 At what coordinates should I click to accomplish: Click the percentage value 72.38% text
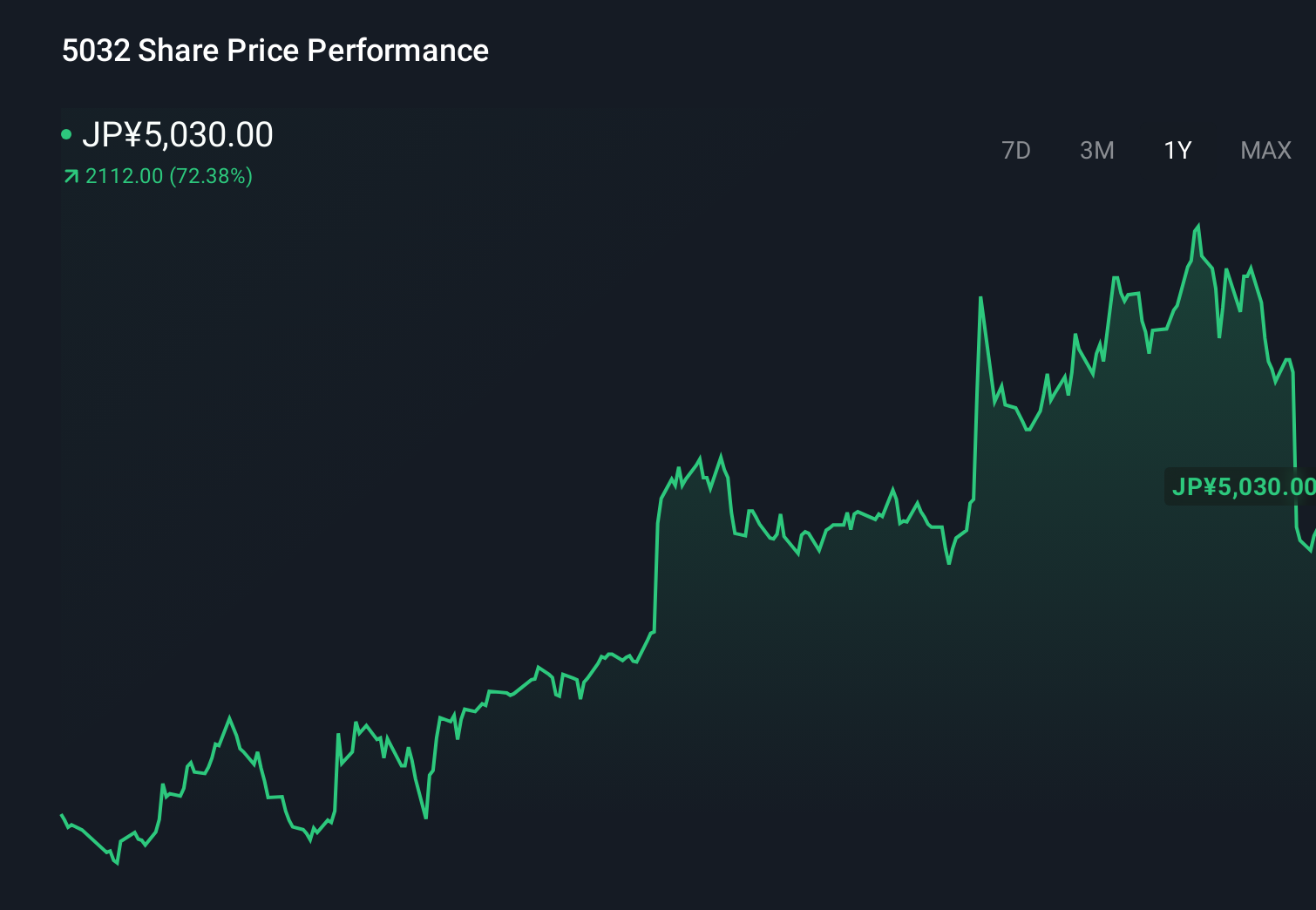tap(214, 175)
